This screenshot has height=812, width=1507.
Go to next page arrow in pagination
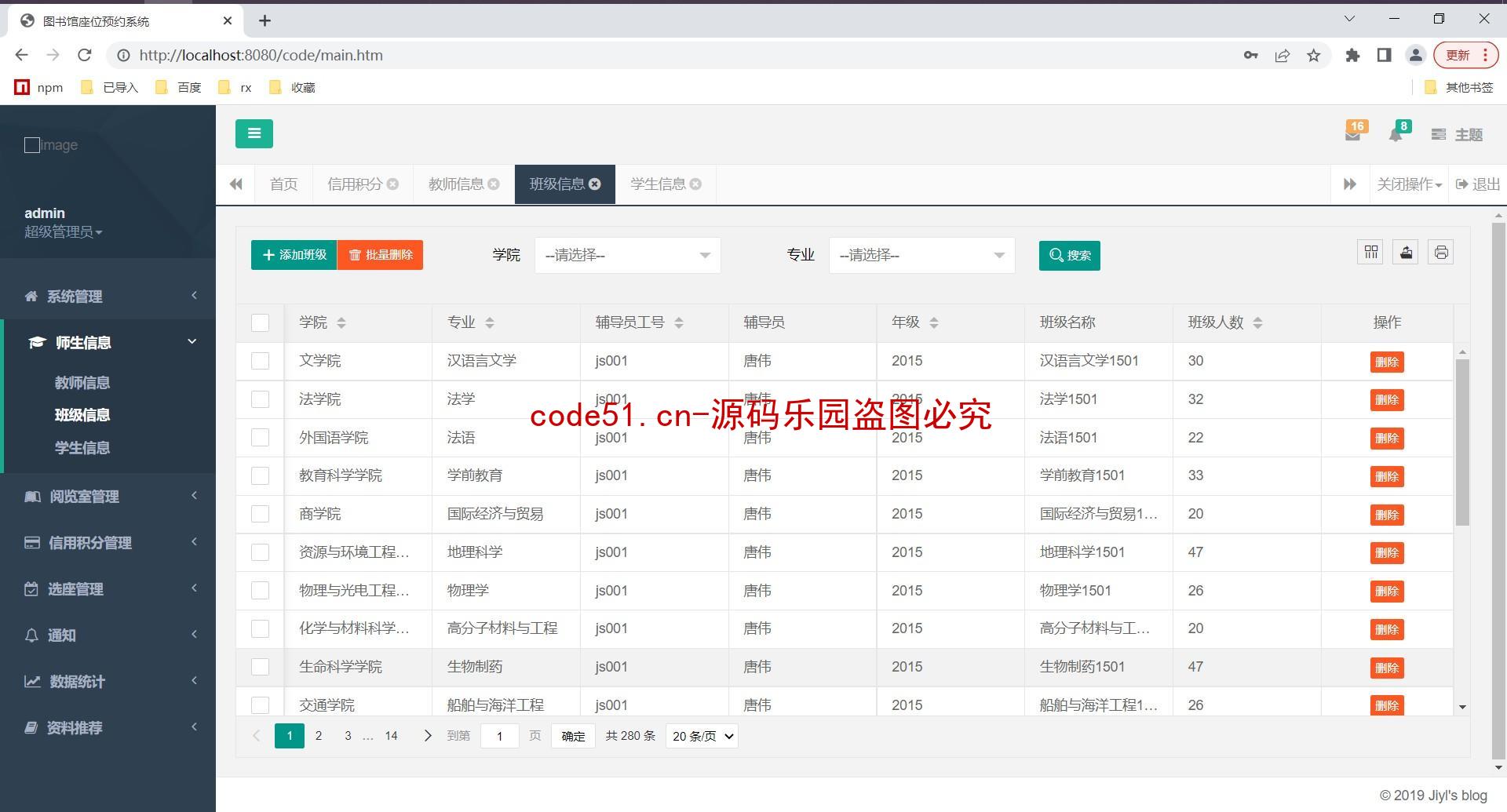click(x=427, y=736)
